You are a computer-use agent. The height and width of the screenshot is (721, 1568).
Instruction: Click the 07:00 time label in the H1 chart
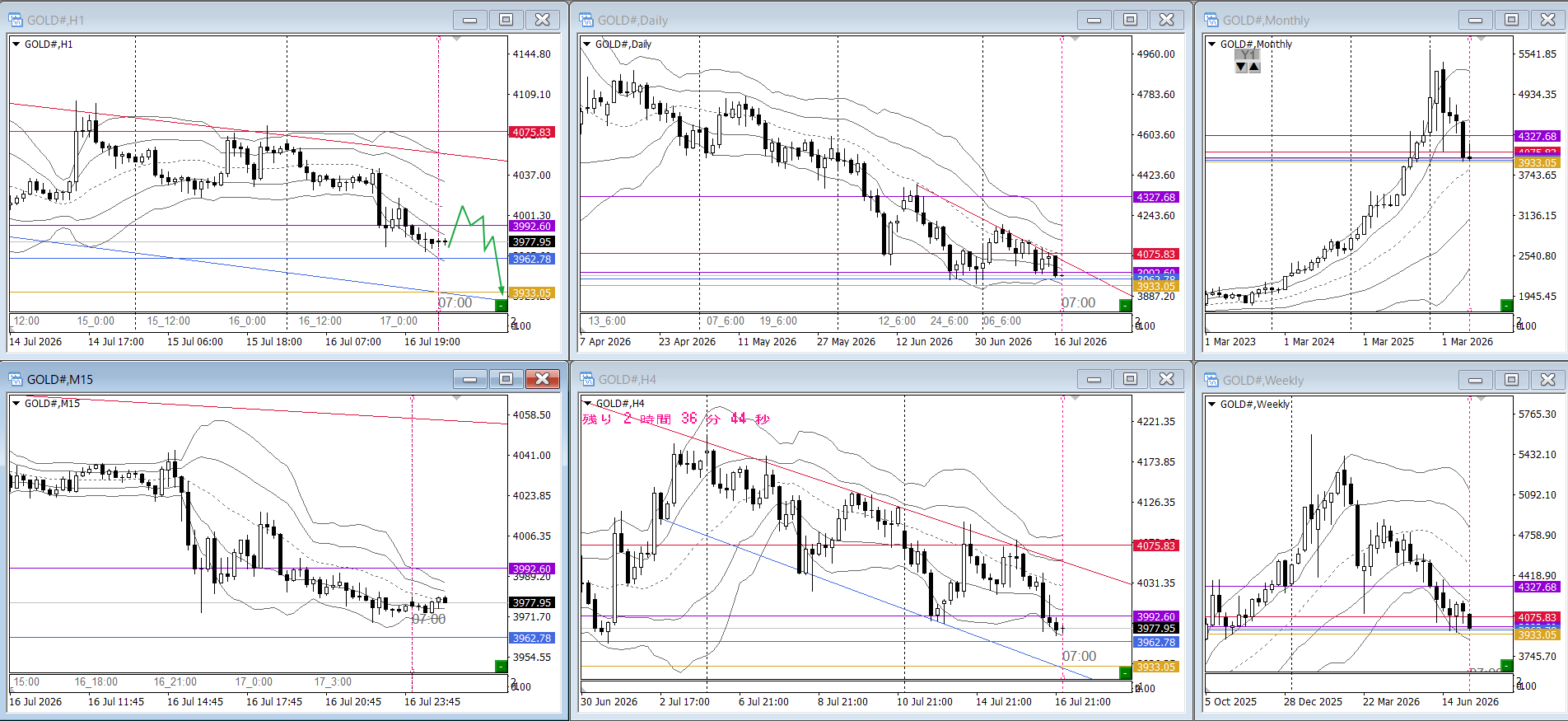coord(455,303)
